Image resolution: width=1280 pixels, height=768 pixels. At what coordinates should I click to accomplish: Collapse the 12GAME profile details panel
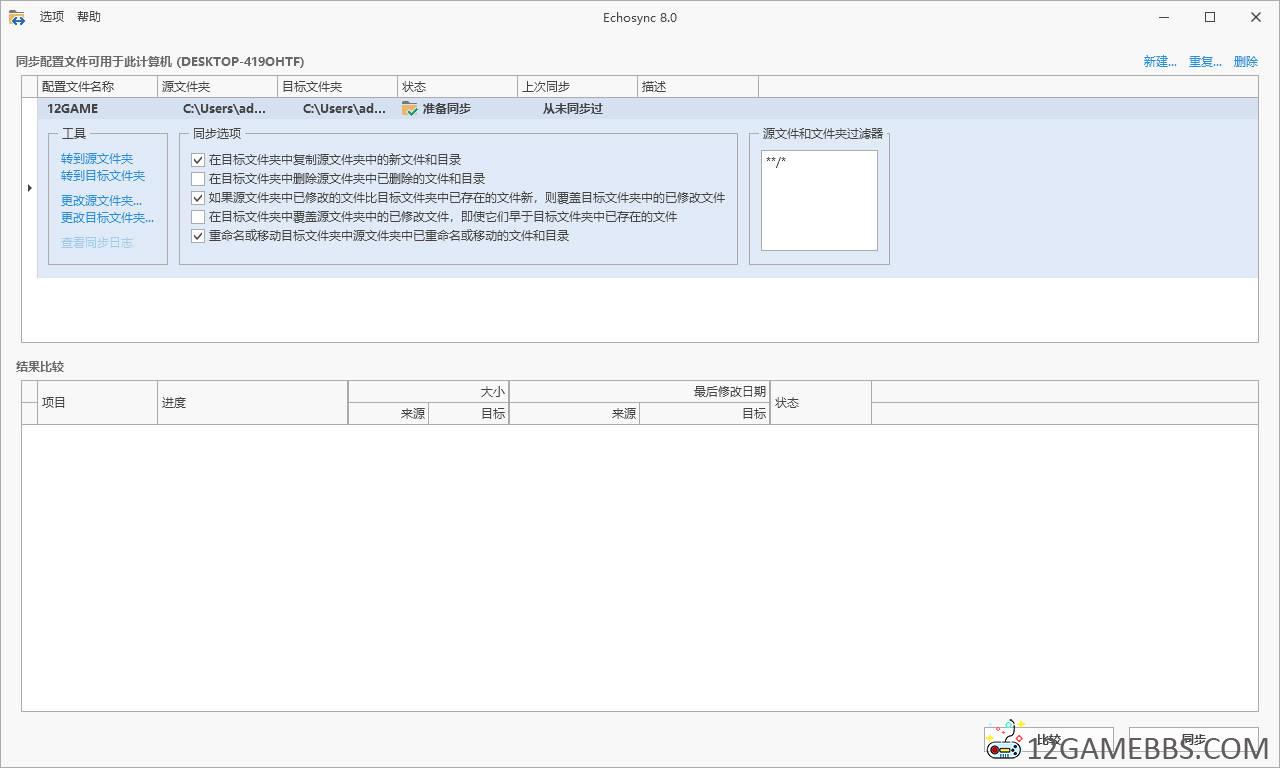point(29,187)
